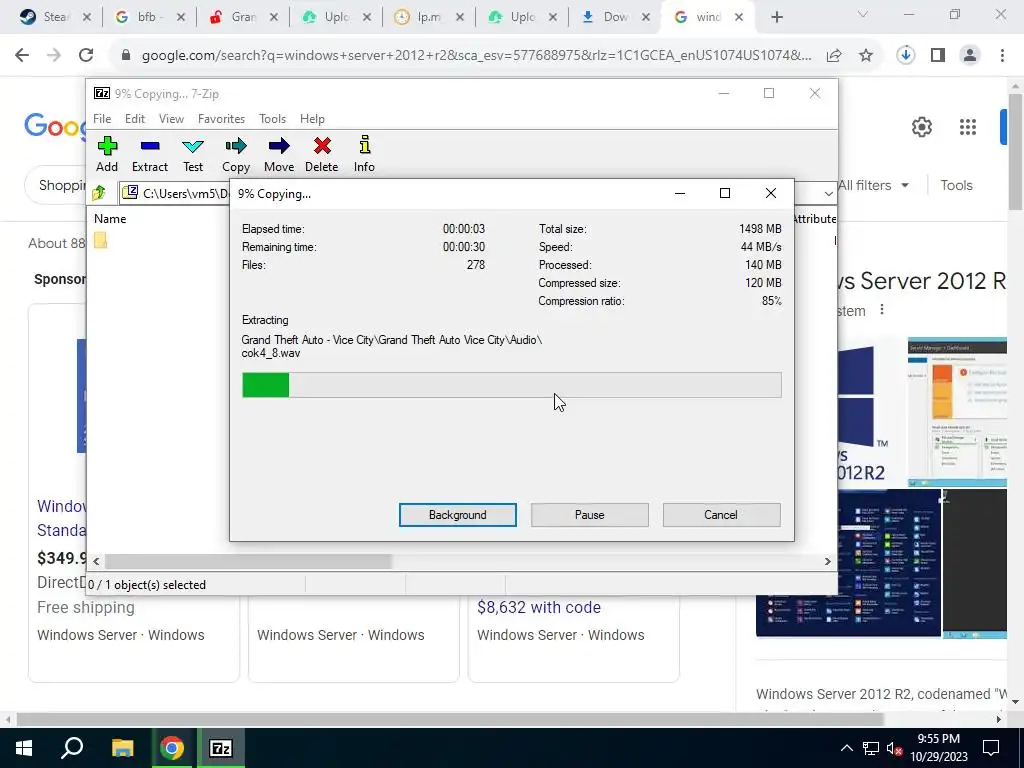Open the Server Manager dashboard thumbnail
This screenshot has height=768, width=1024.
957,411
